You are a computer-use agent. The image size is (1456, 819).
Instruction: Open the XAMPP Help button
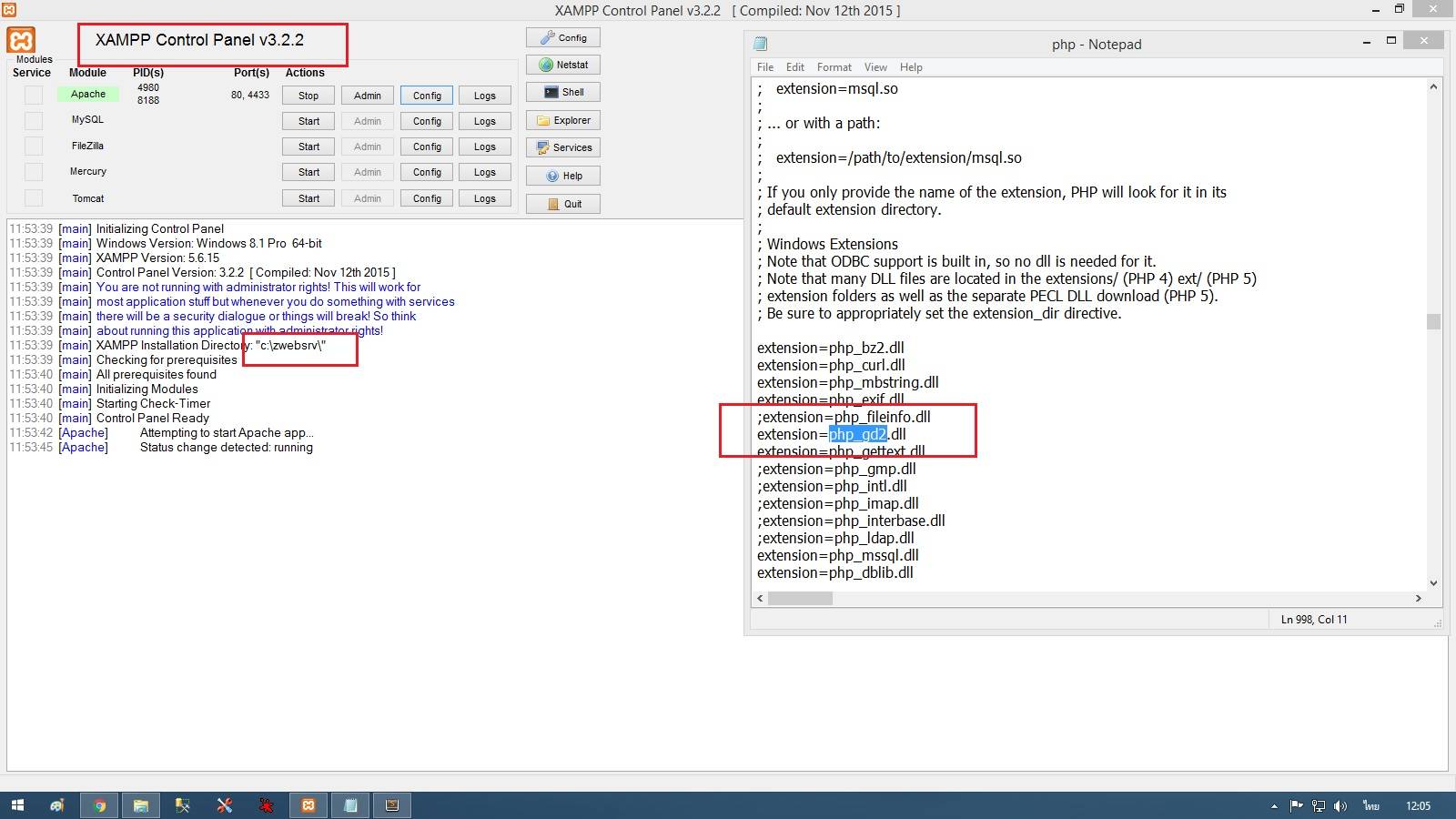563,176
